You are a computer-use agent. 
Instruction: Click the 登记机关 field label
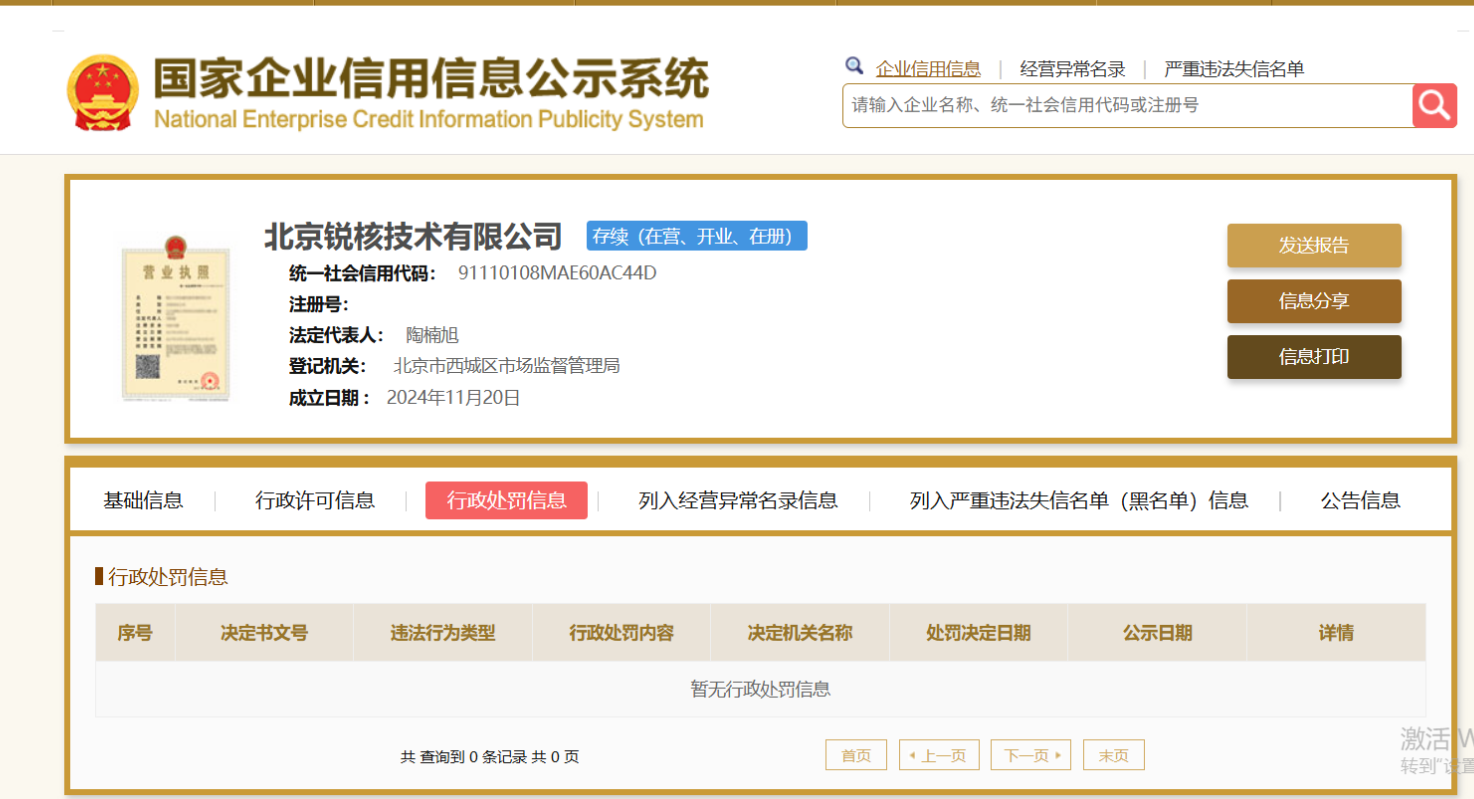click(x=328, y=366)
